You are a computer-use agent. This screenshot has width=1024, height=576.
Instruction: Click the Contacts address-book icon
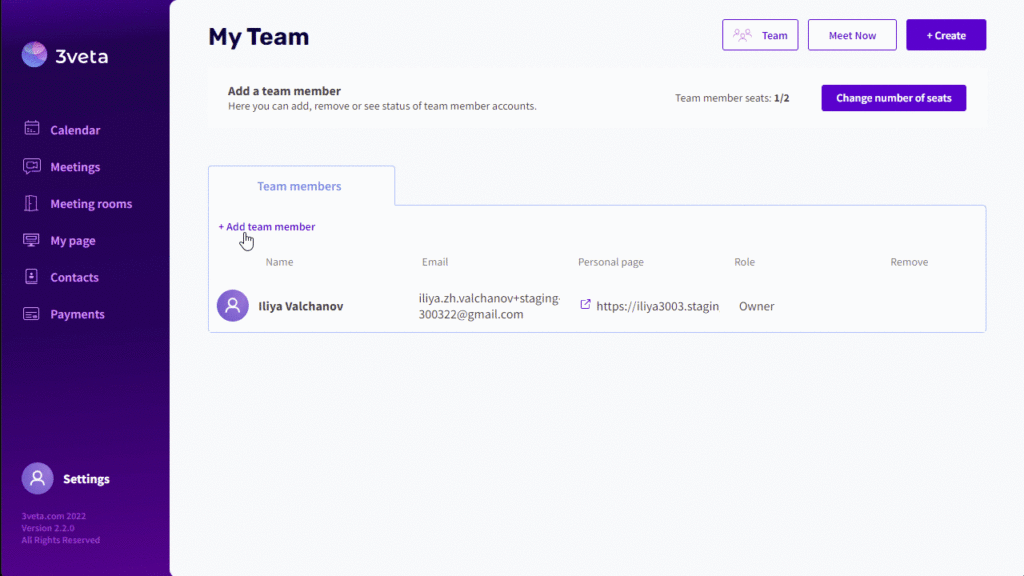(x=31, y=276)
